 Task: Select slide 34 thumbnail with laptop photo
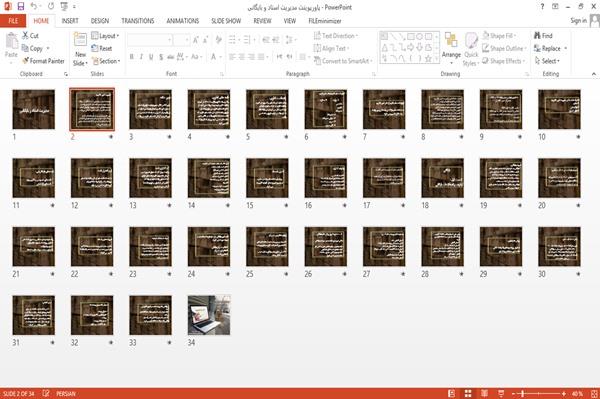click(209, 315)
